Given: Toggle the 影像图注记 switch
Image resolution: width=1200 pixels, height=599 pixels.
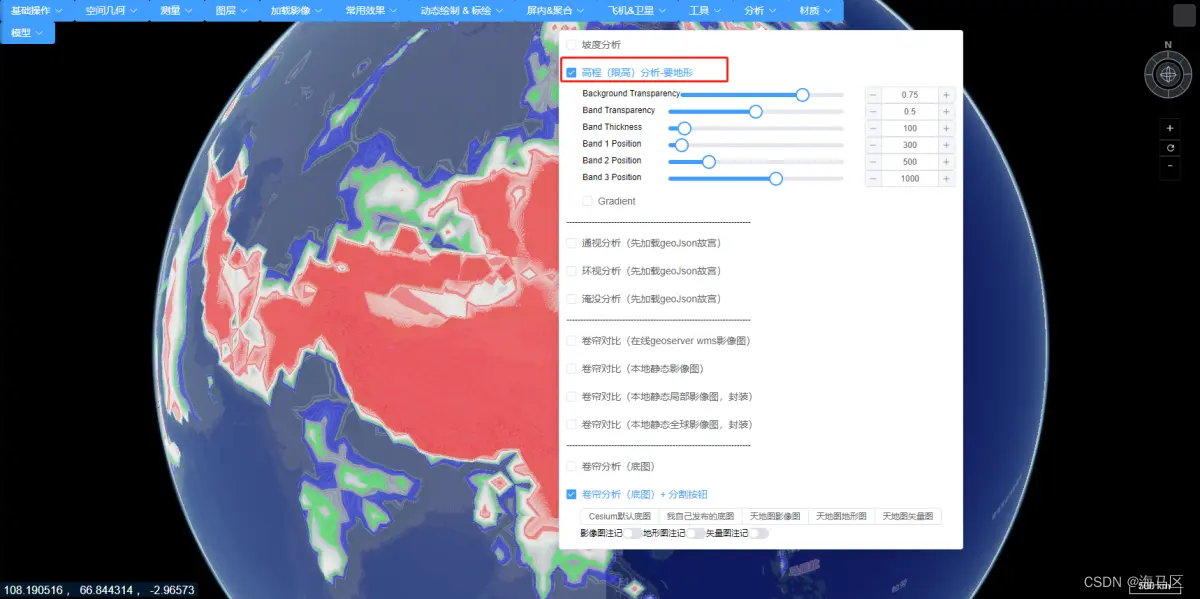Looking at the screenshot, I should (632, 534).
